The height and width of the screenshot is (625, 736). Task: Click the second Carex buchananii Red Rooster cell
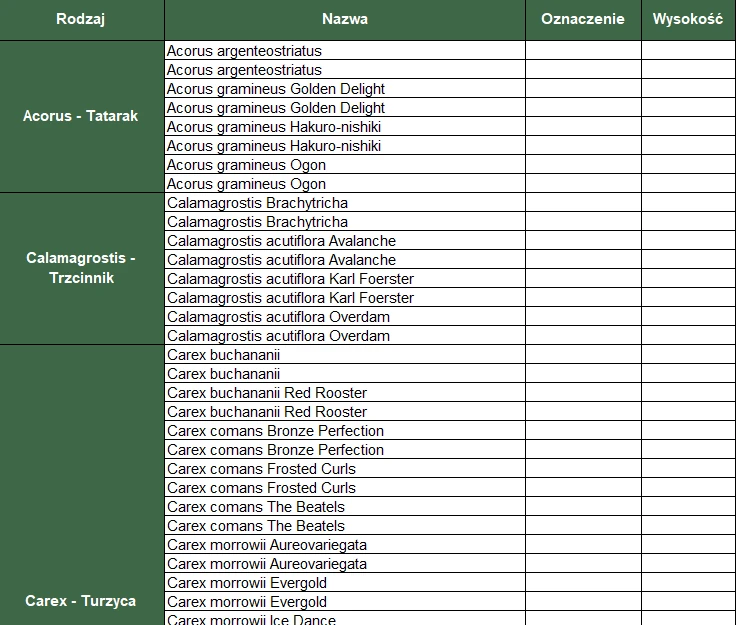tap(345, 412)
